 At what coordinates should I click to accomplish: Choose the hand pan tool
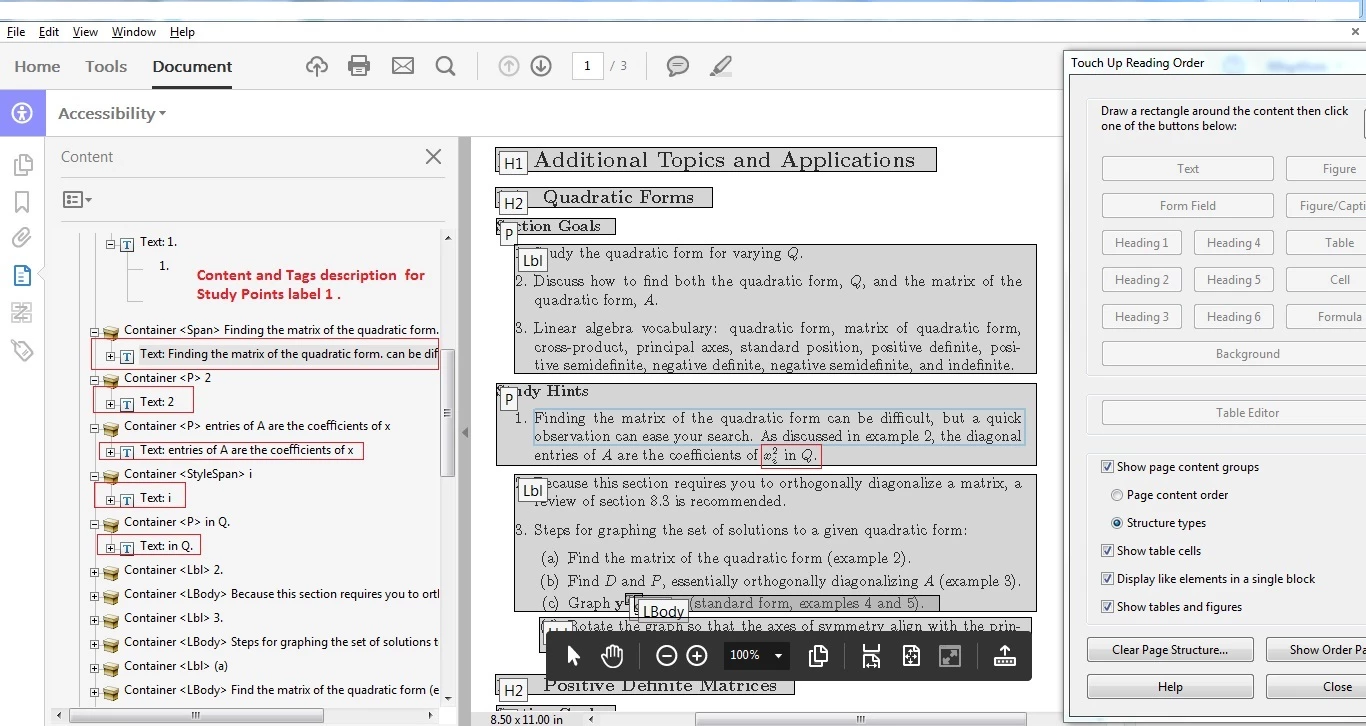click(x=612, y=656)
